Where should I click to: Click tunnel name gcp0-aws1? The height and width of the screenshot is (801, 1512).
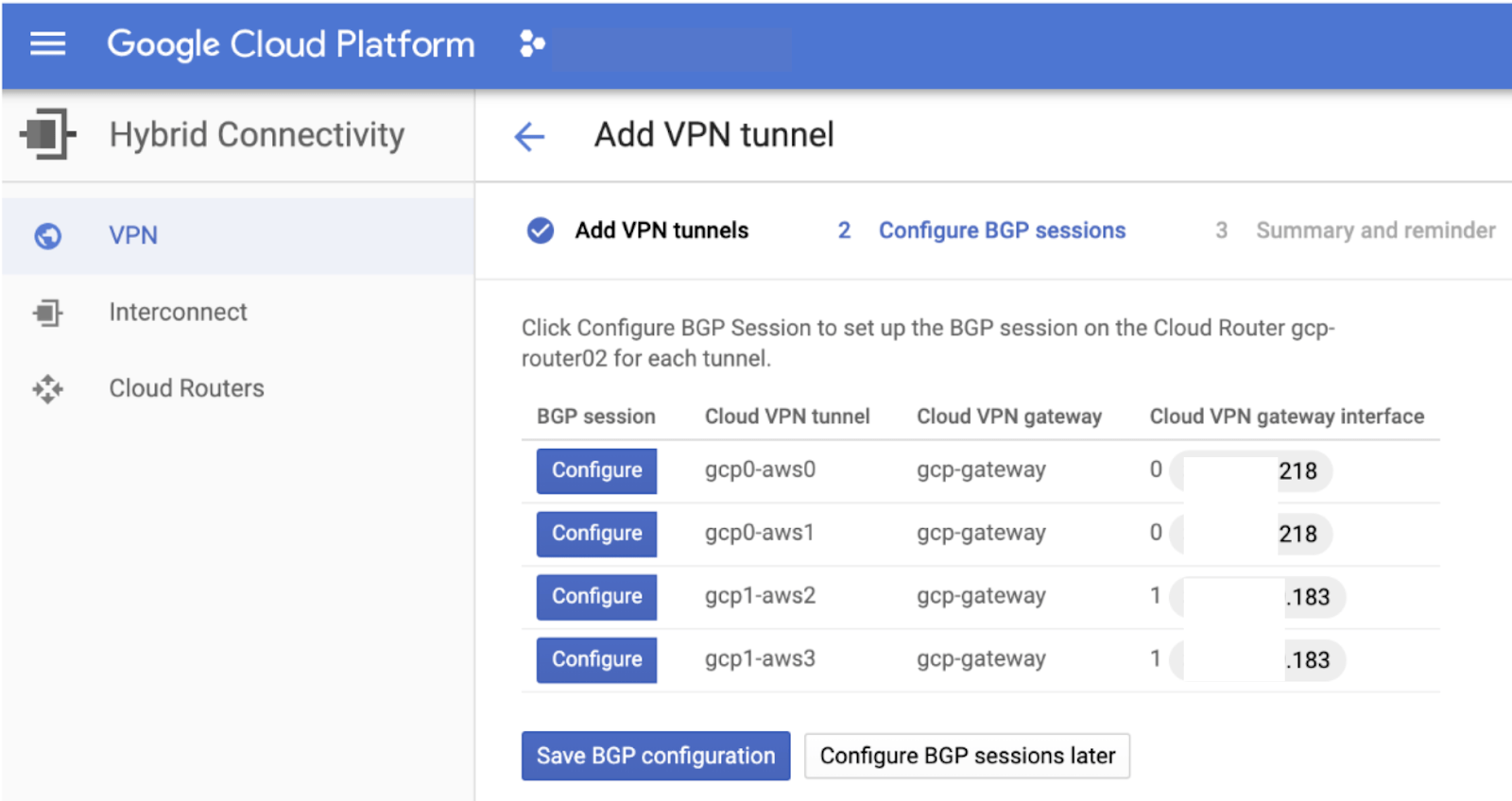tap(759, 533)
